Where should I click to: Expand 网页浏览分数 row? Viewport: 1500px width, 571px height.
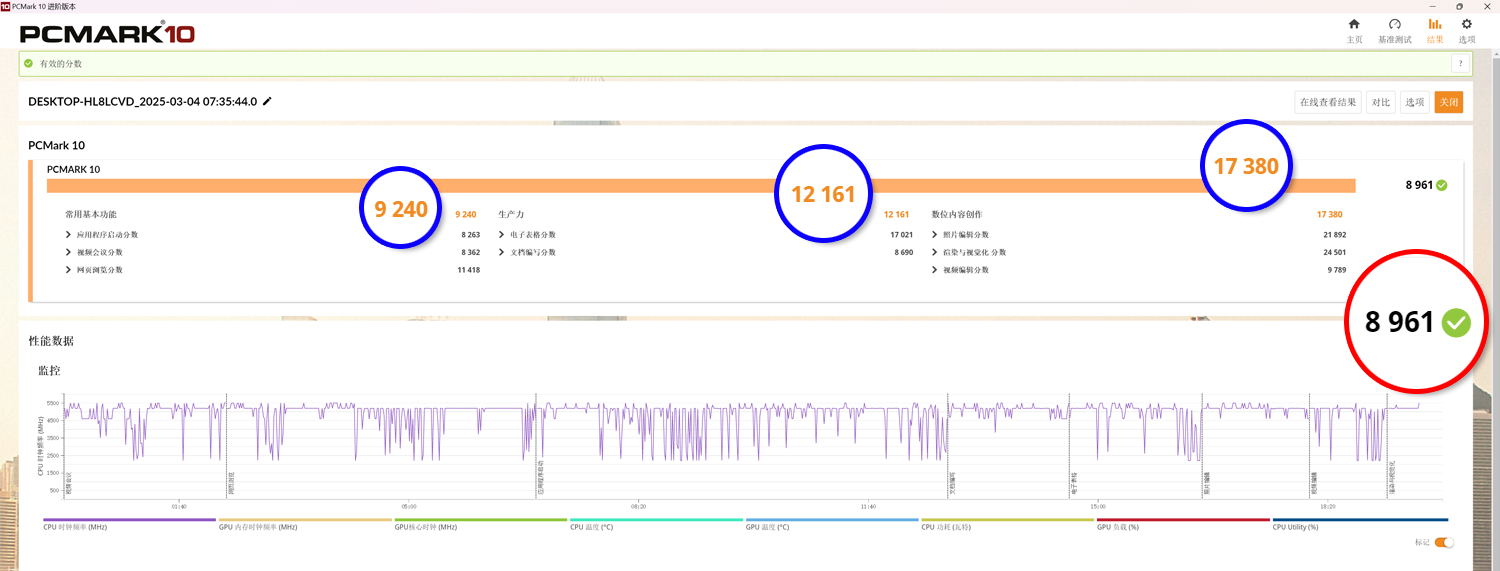(x=68, y=270)
